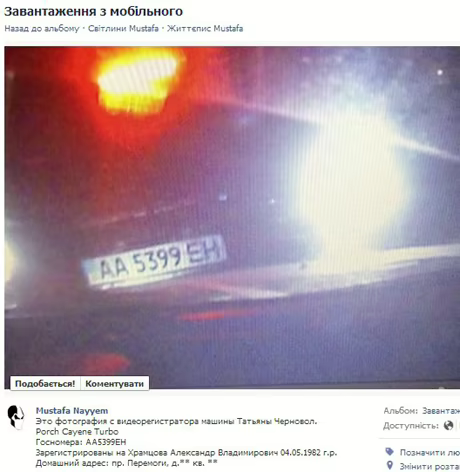Click the caption line mentioning Татьяны Черновол
Screen dimensions: 460x472
click(x=176, y=421)
